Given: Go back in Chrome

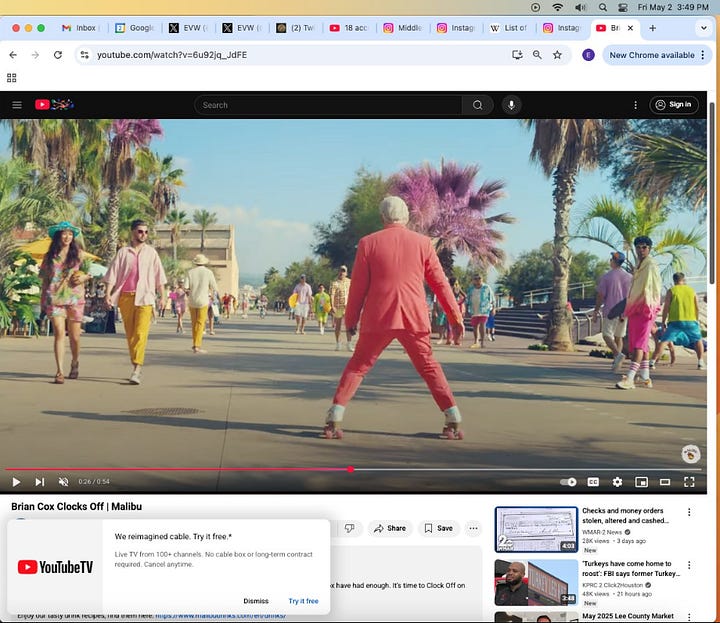Looking at the screenshot, I should click(13, 55).
